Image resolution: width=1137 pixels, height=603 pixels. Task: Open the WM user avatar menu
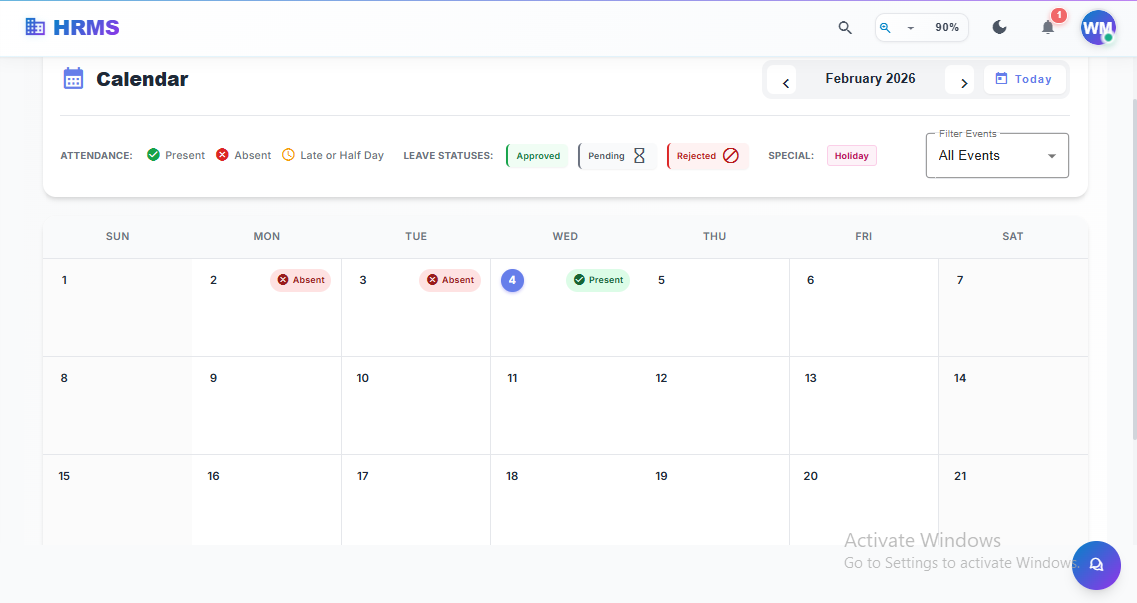point(1098,28)
